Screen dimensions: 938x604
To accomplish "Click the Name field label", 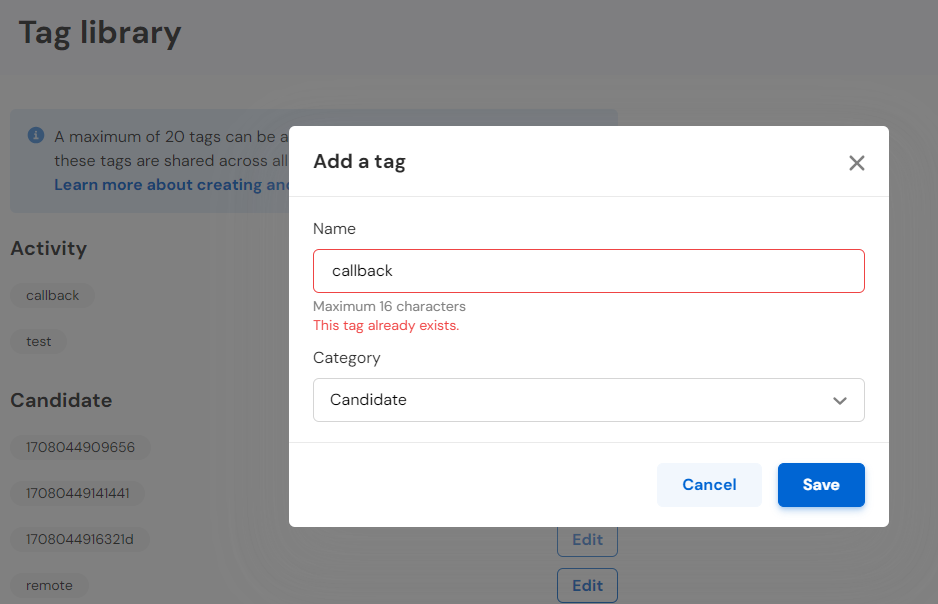I will 334,228.
